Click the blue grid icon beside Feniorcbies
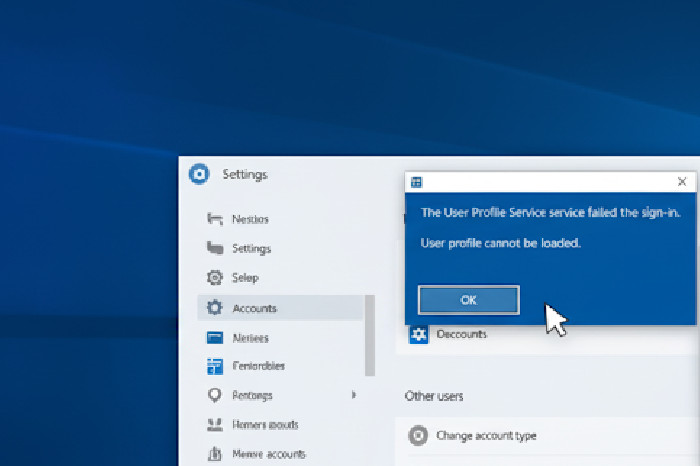 click(x=215, y=366)
